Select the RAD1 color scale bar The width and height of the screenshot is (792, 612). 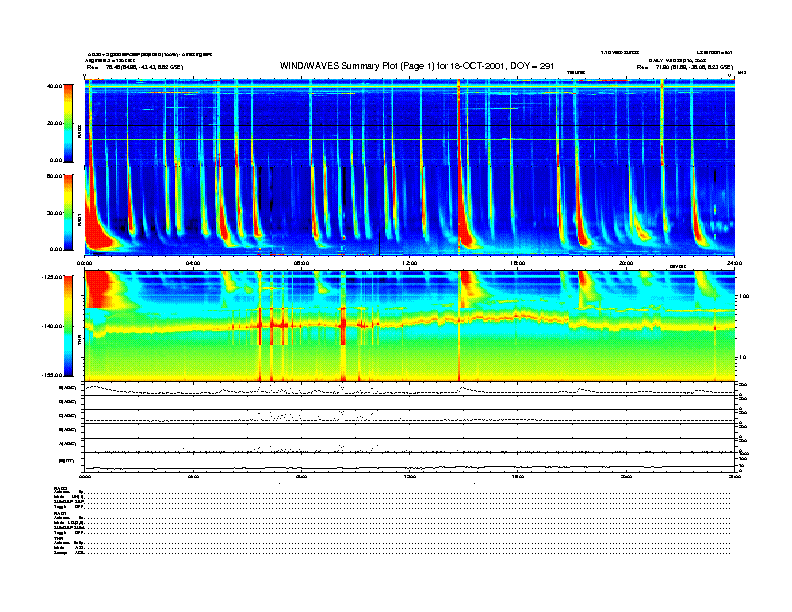click(68, 212)
